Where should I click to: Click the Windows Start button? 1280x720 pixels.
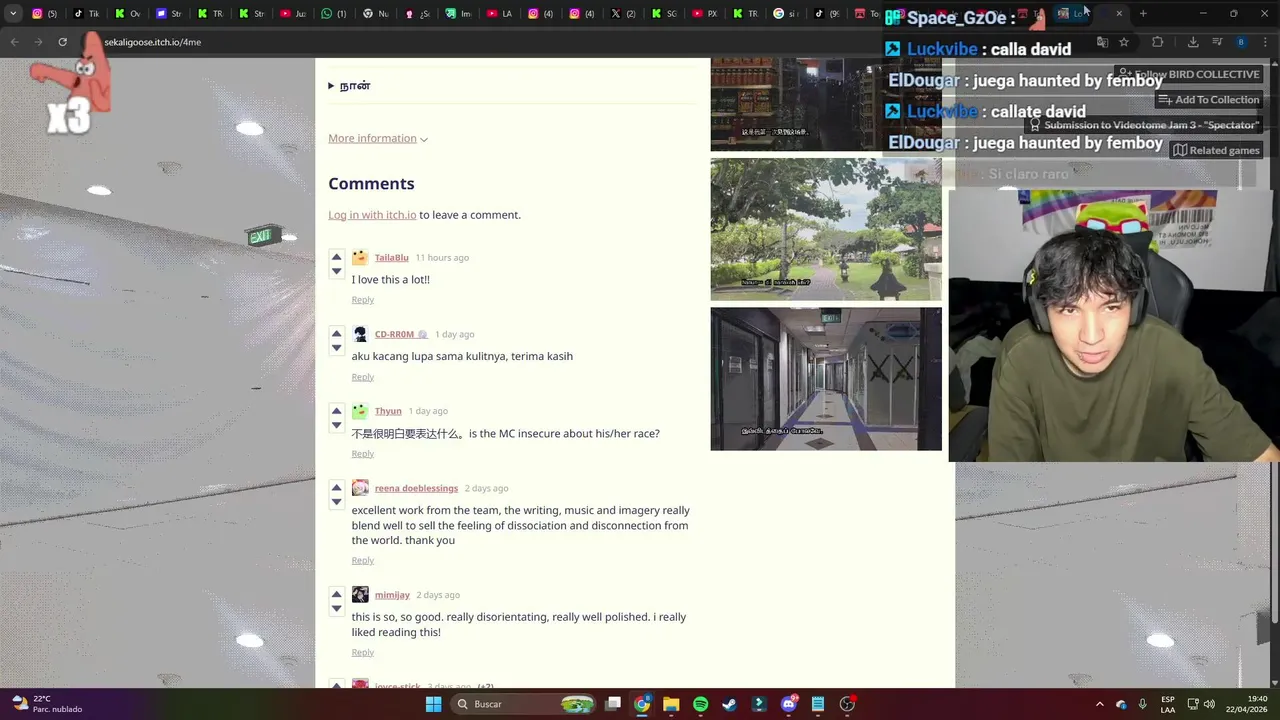pos(433,704)
